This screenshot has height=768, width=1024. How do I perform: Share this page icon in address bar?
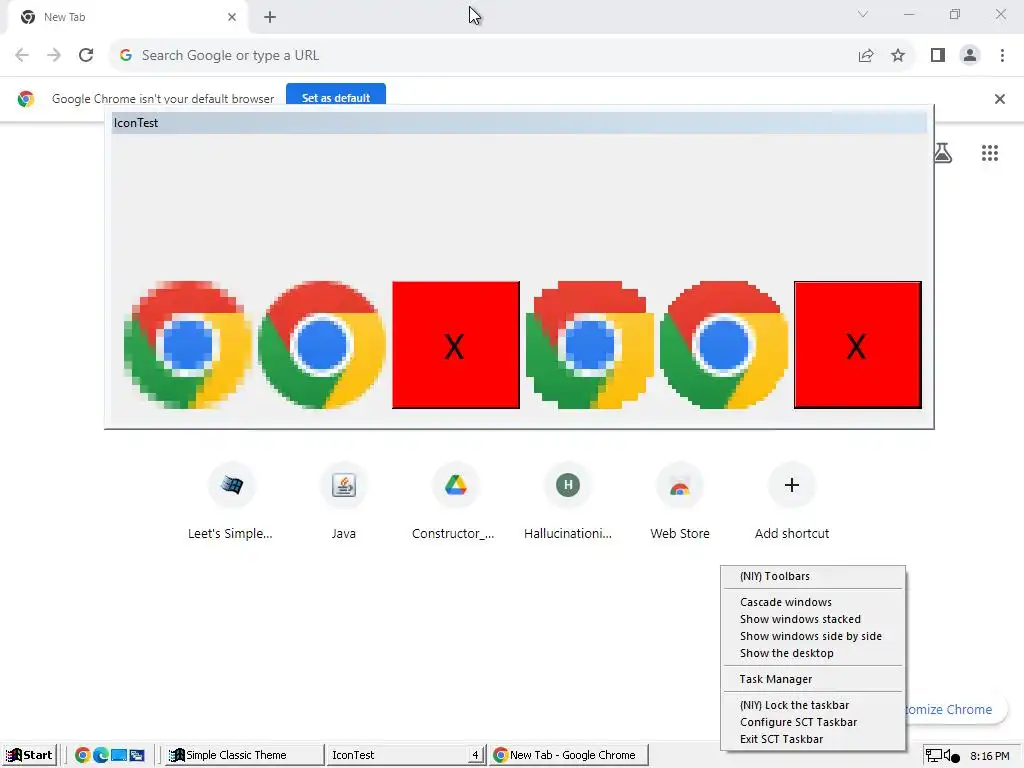tap(866, 56)
